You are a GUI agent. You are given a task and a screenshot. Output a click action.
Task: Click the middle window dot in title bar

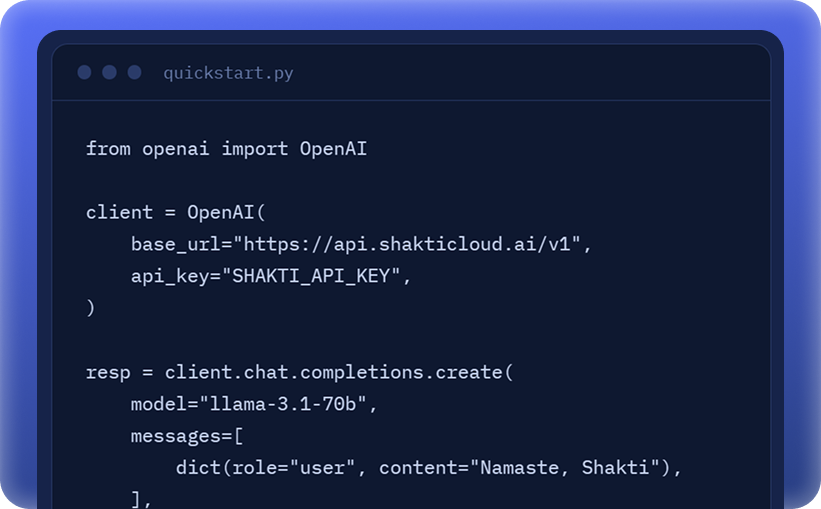click(x=109, y=72)
